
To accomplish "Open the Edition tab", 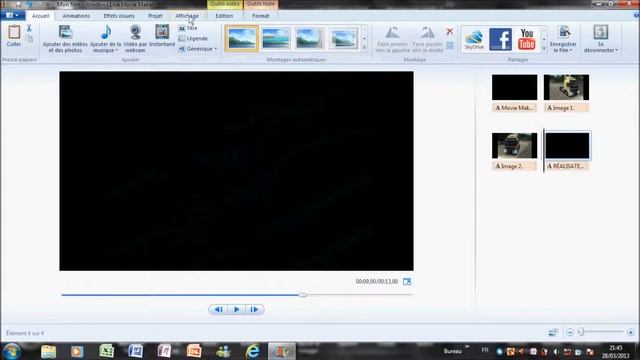I will 224,16.
